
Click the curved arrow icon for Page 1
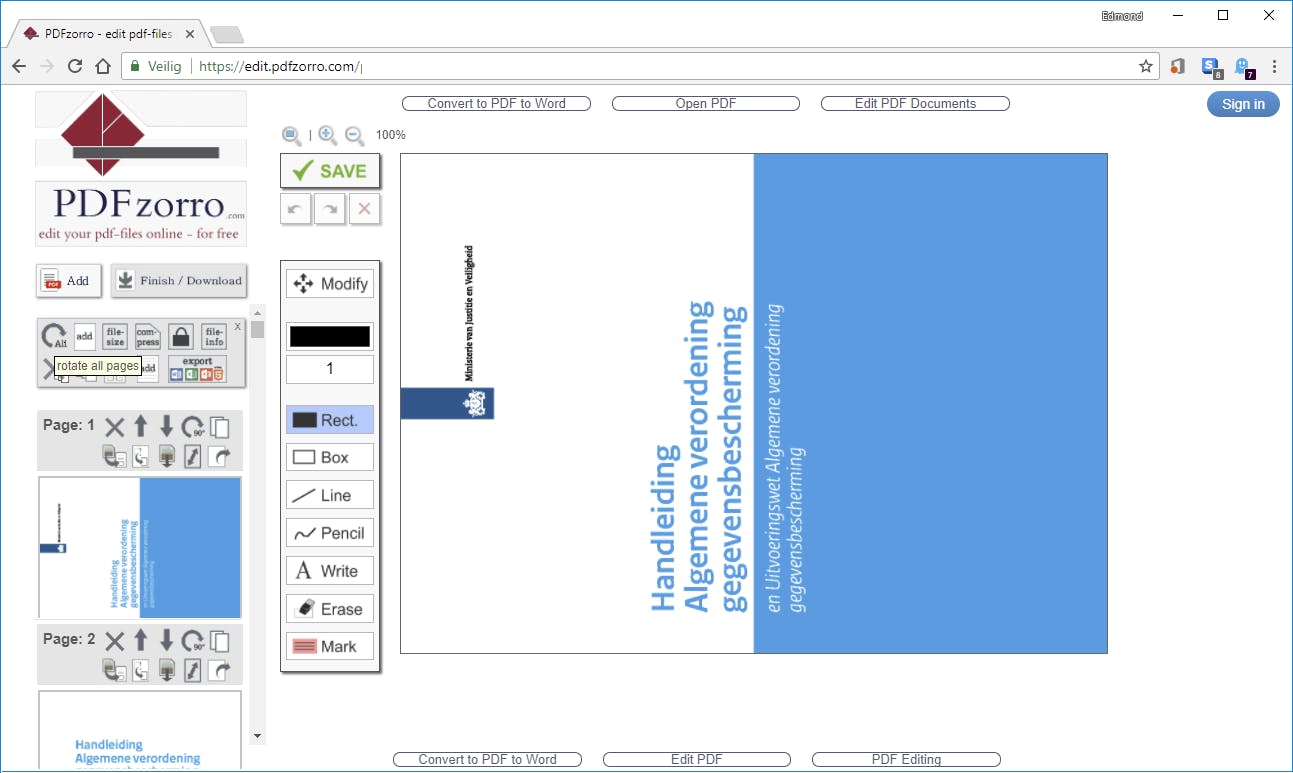click(x=220, y=456)
